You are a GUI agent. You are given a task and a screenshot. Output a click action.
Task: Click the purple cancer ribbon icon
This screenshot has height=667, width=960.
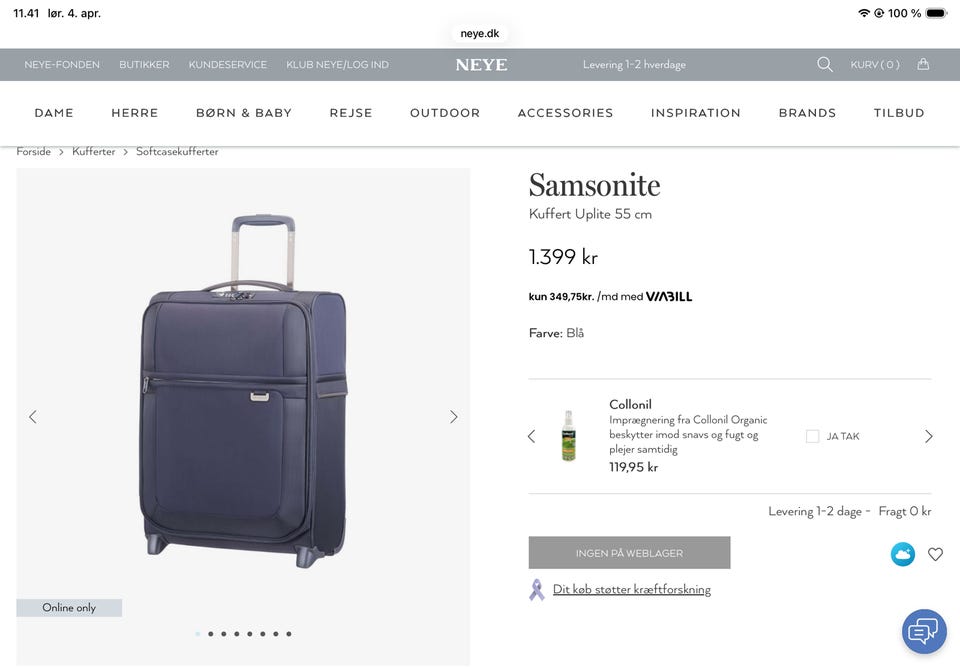point(537,590)
